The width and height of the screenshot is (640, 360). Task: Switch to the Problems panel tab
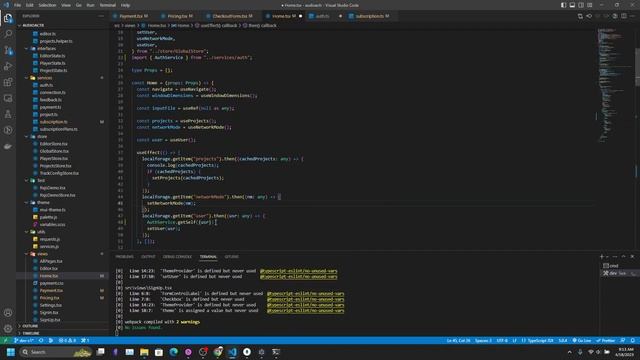(124, 257)
